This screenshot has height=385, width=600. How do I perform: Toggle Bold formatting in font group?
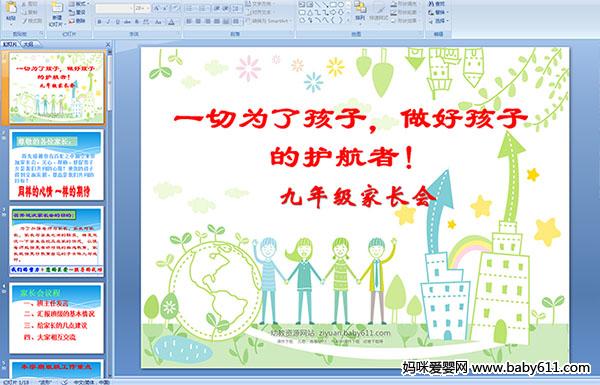click(99, 22)
